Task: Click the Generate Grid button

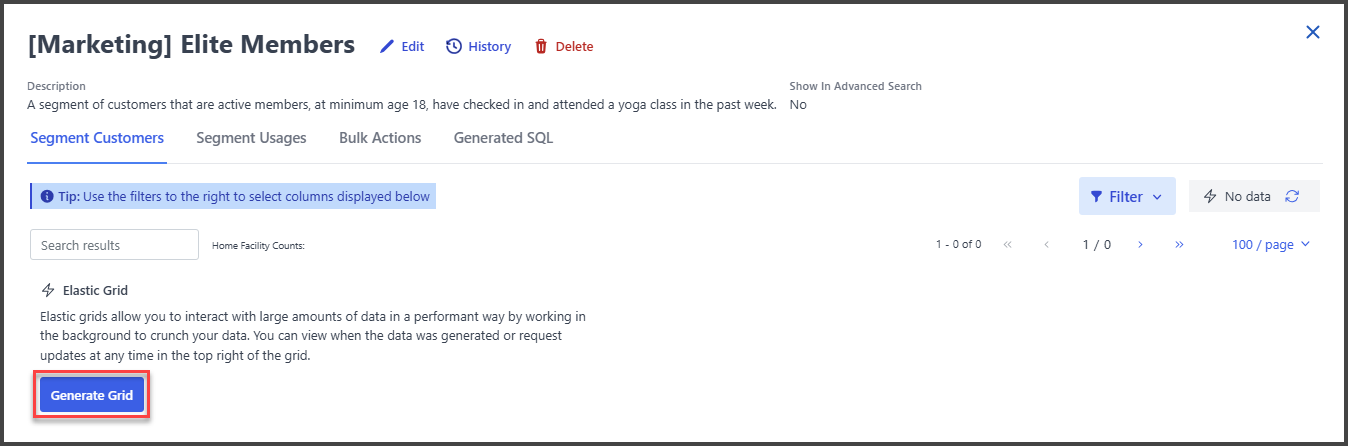Action: point(92,395)
